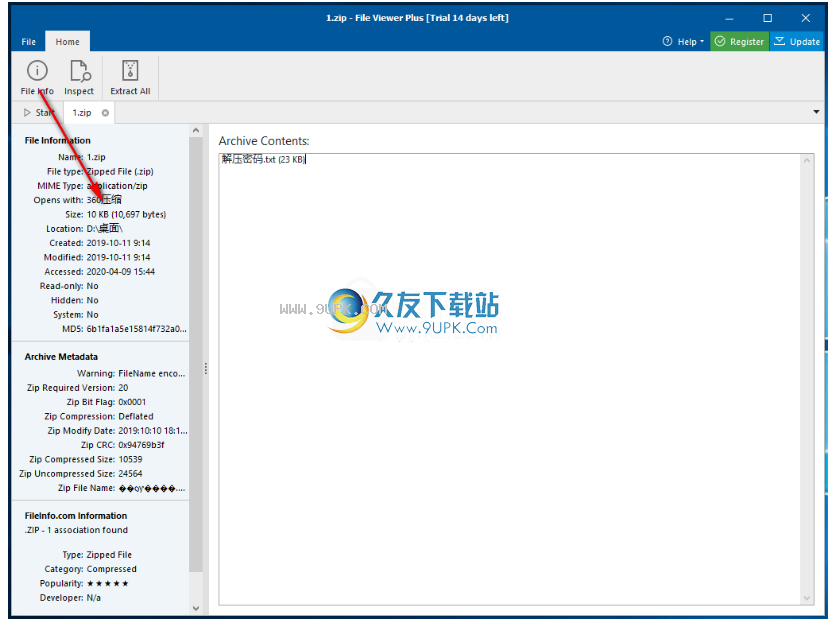
Task: Expand the tab list dropdown arrow
Action: tap(816, 112)
